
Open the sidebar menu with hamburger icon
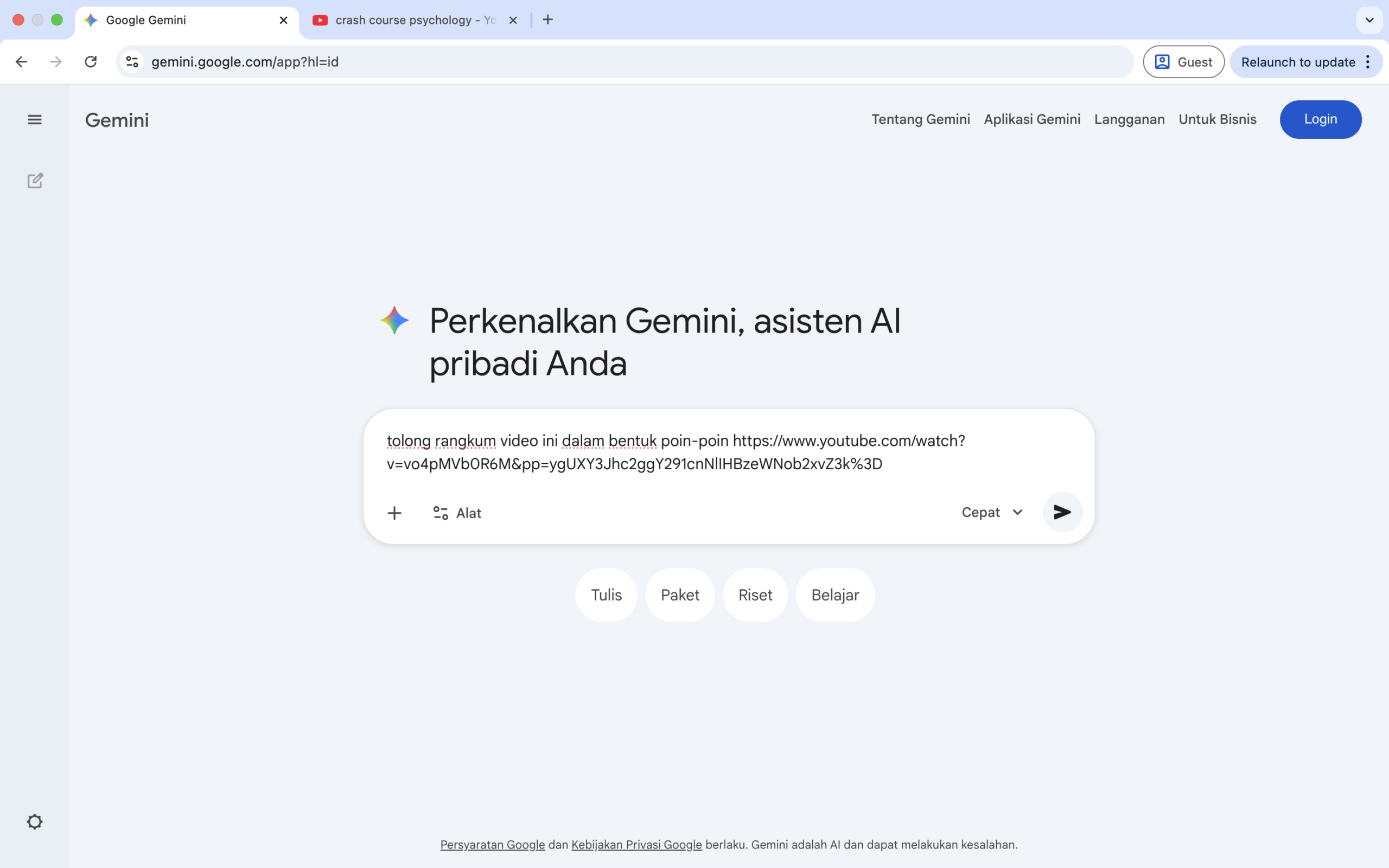[35, 119]
